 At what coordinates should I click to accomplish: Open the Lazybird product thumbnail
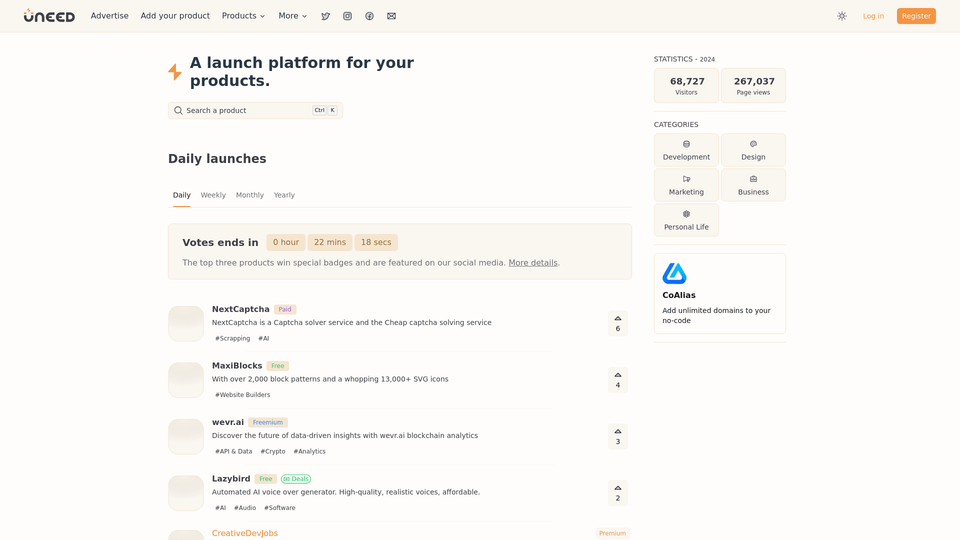[x=186, y=493]
